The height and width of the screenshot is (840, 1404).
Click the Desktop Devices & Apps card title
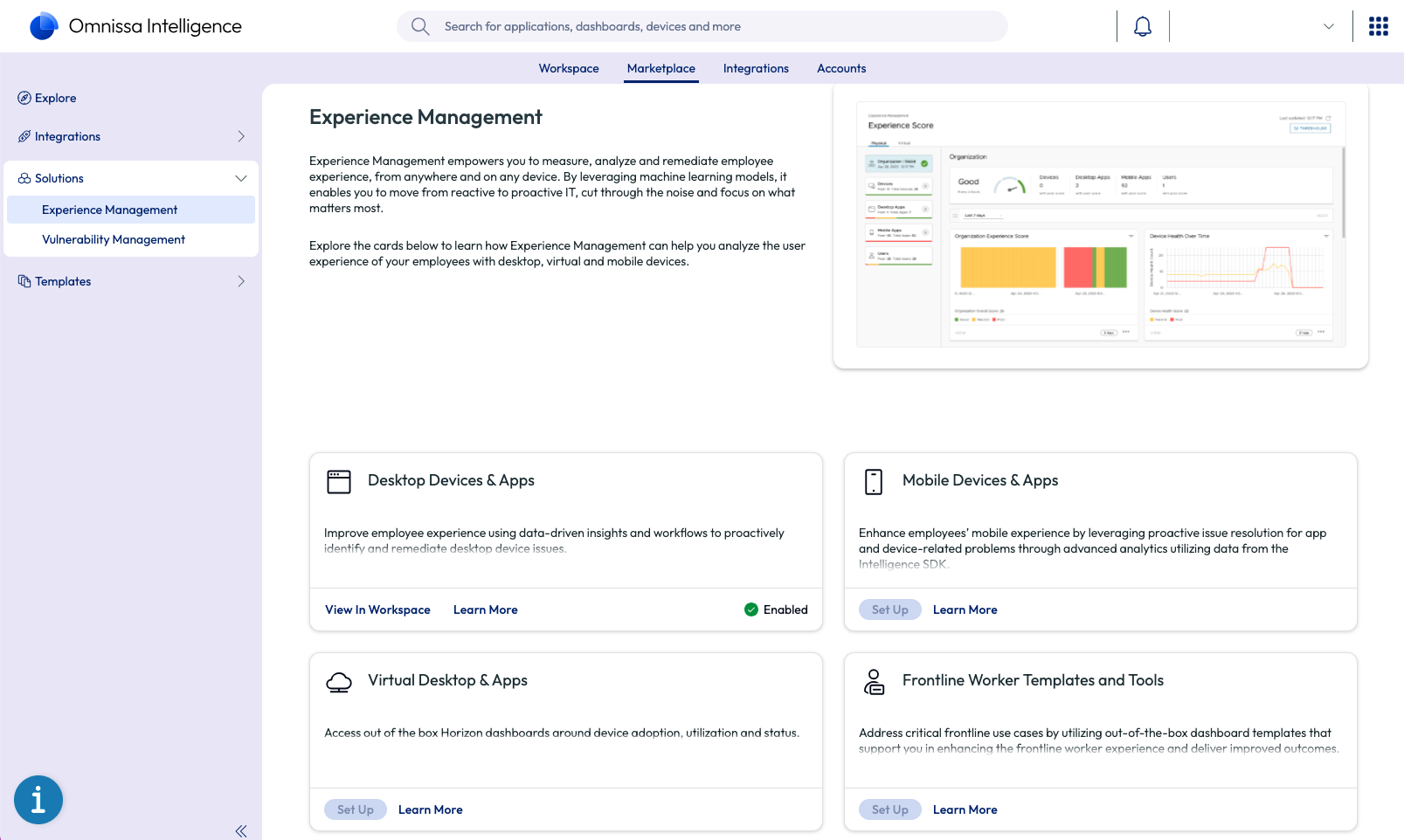tap(451, 480)
